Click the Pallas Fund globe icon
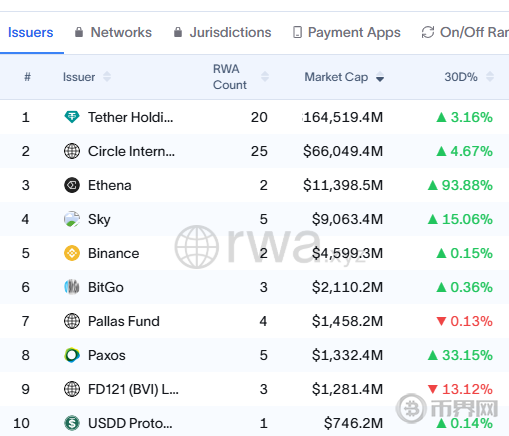 [72, 321]
